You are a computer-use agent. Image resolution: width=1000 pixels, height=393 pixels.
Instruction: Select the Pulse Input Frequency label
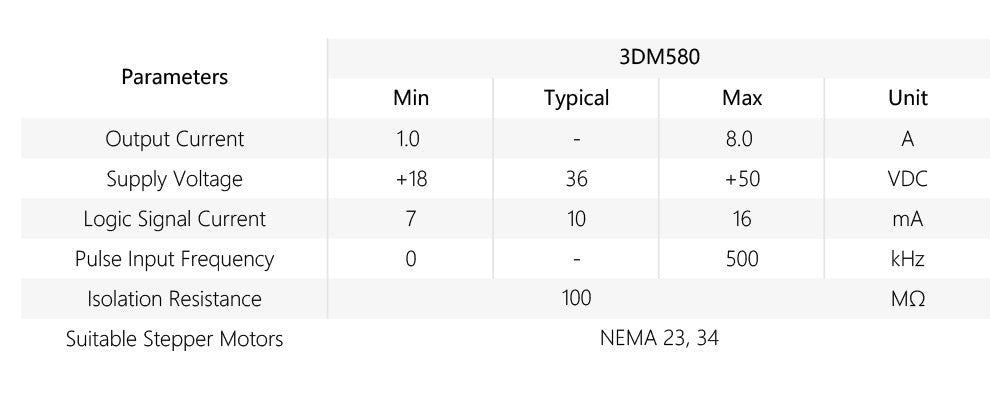click(174, 259)
